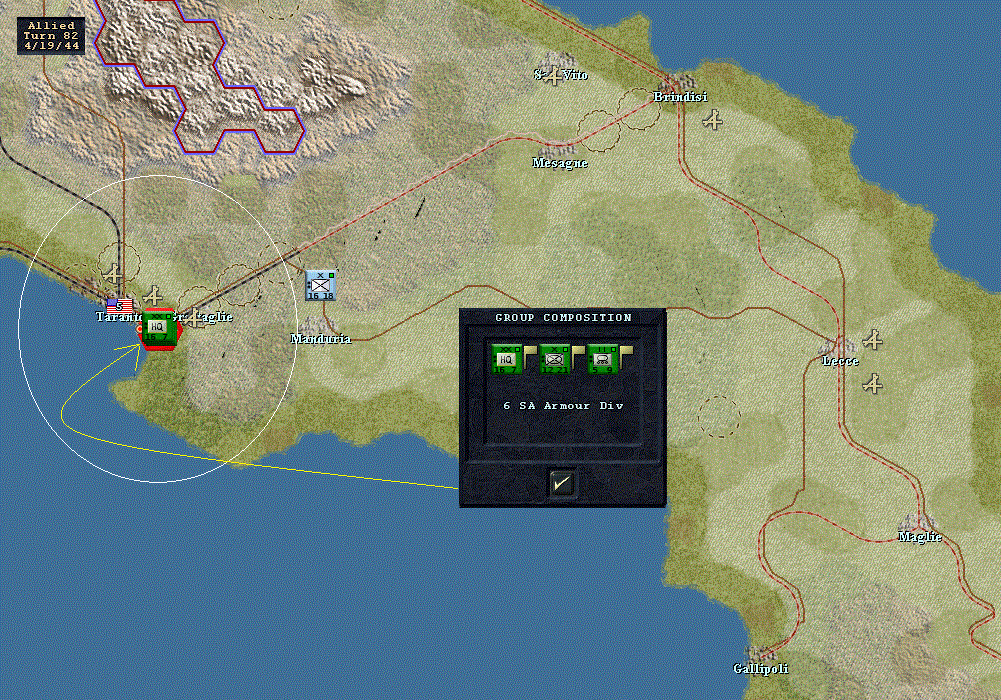Click the airfield icon at S. Vito
The width and height of the screenshot is (1001, 700).
click(x=553, y=75)
